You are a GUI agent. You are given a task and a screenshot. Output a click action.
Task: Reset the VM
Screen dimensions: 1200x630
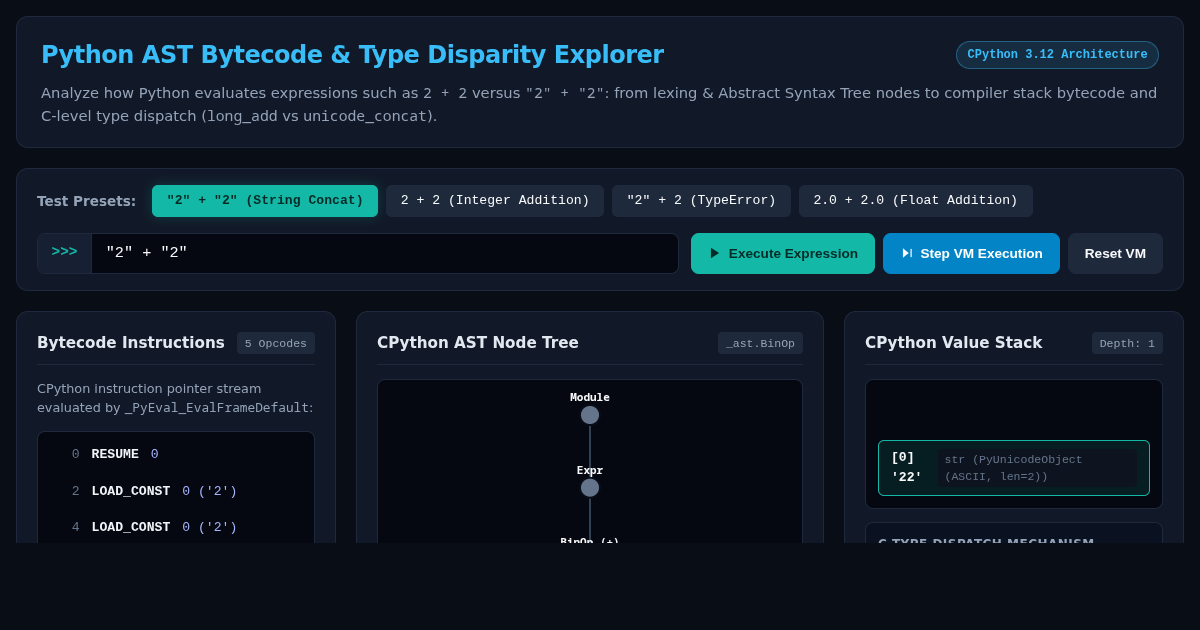point(1115,253)
